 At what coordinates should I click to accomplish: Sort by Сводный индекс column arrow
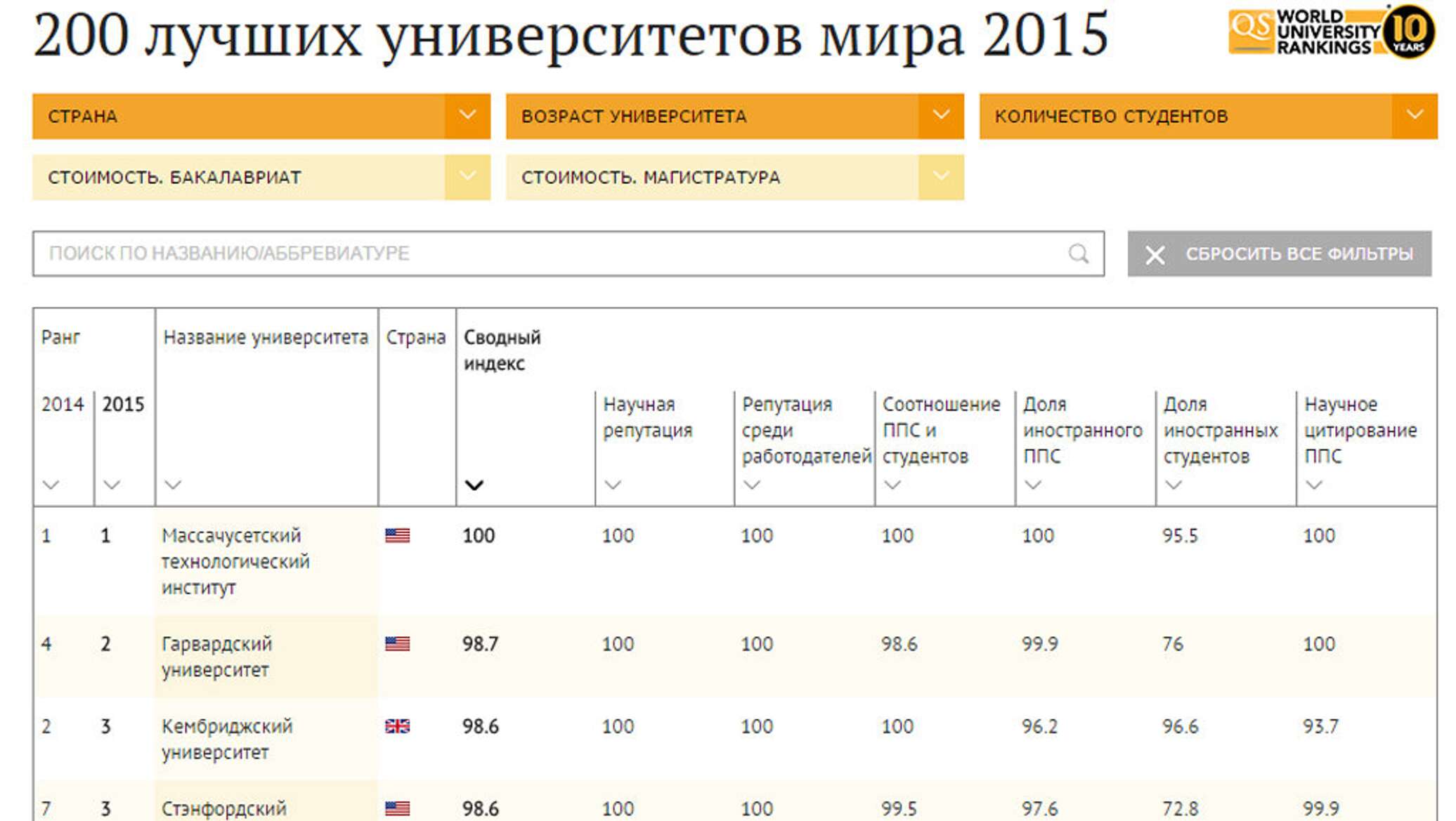point(474,485)
